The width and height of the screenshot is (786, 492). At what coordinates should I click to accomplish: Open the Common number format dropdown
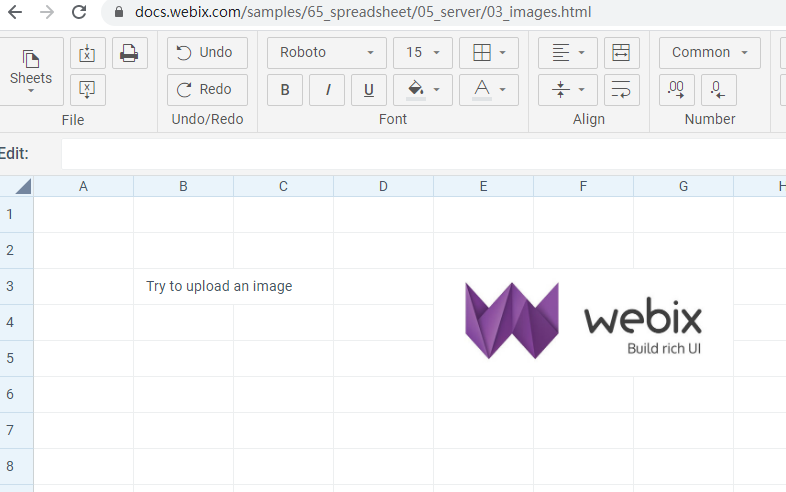[x=710, y=53]
